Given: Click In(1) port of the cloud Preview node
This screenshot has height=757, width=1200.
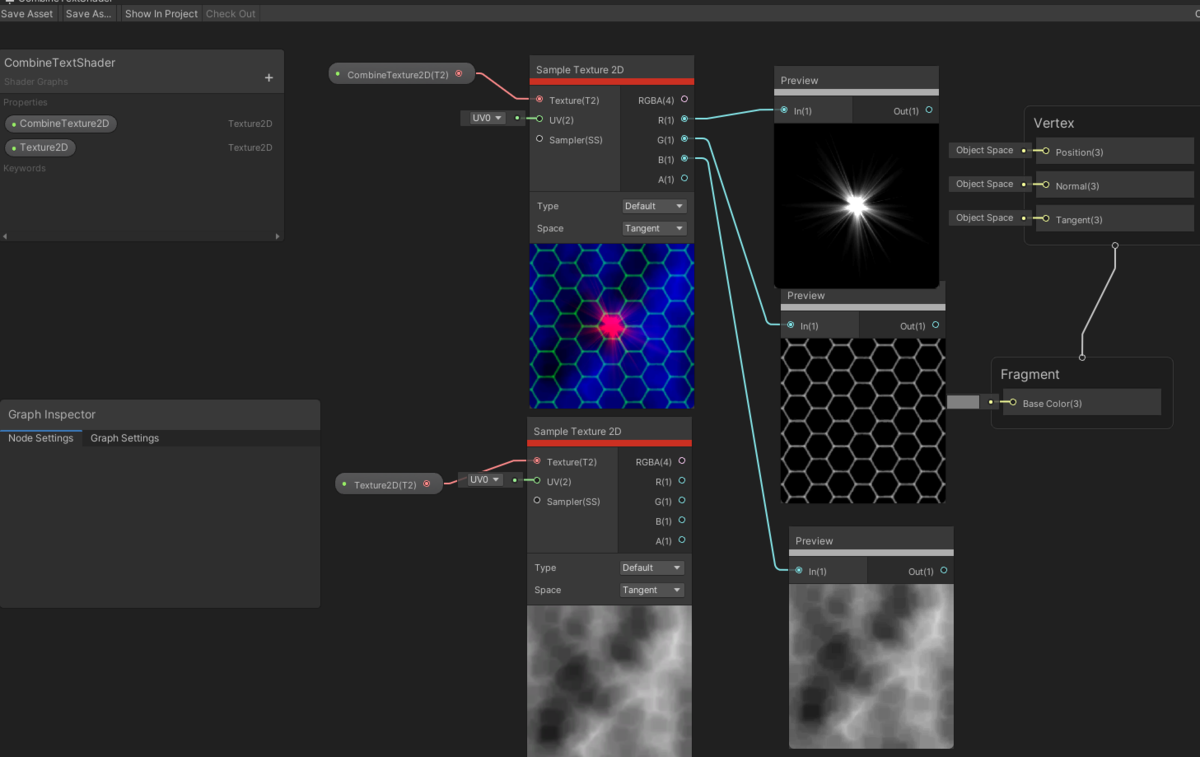Looking at the screenshot, I should point(799,570).
